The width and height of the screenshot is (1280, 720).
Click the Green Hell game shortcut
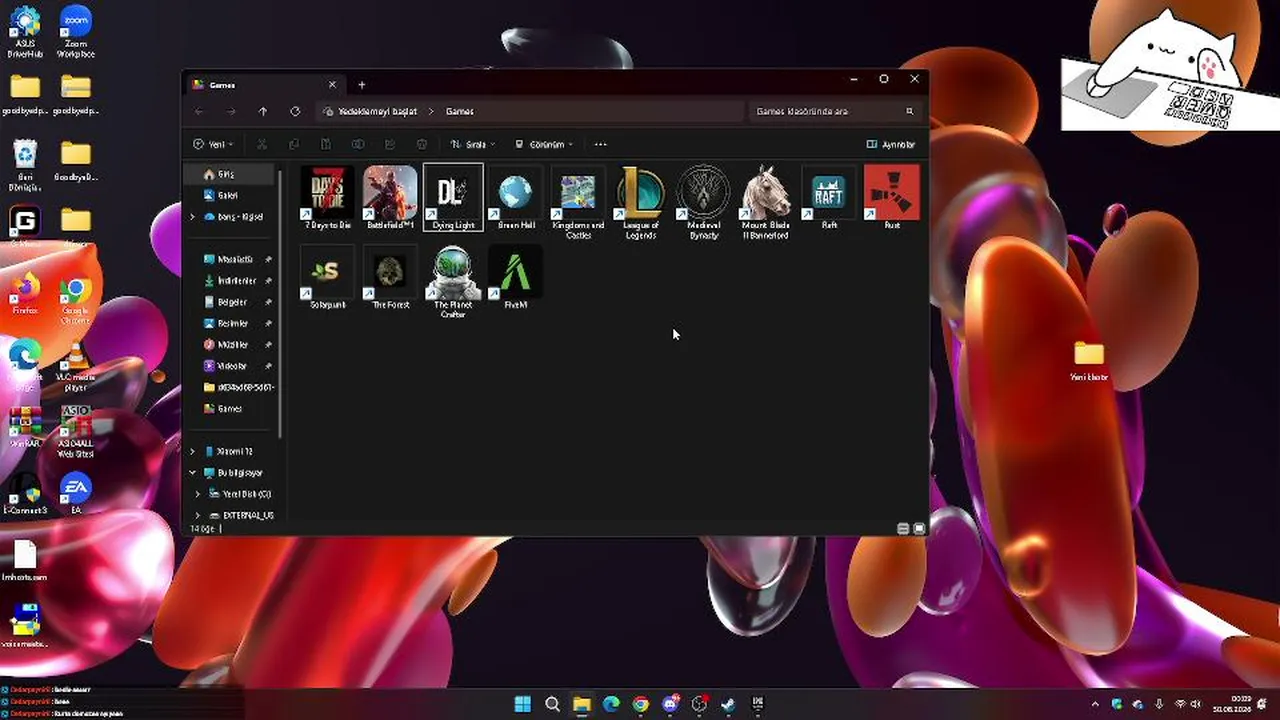[516, 198]
